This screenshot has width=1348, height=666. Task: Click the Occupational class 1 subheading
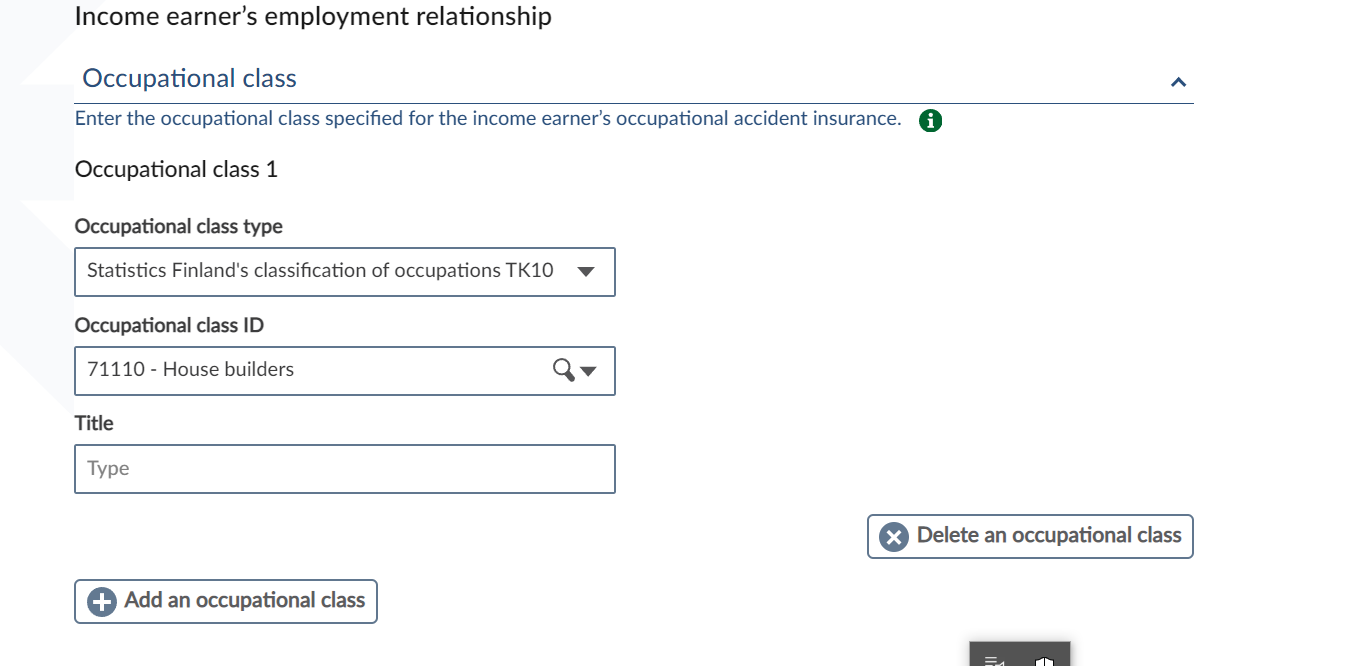(176, 170)
